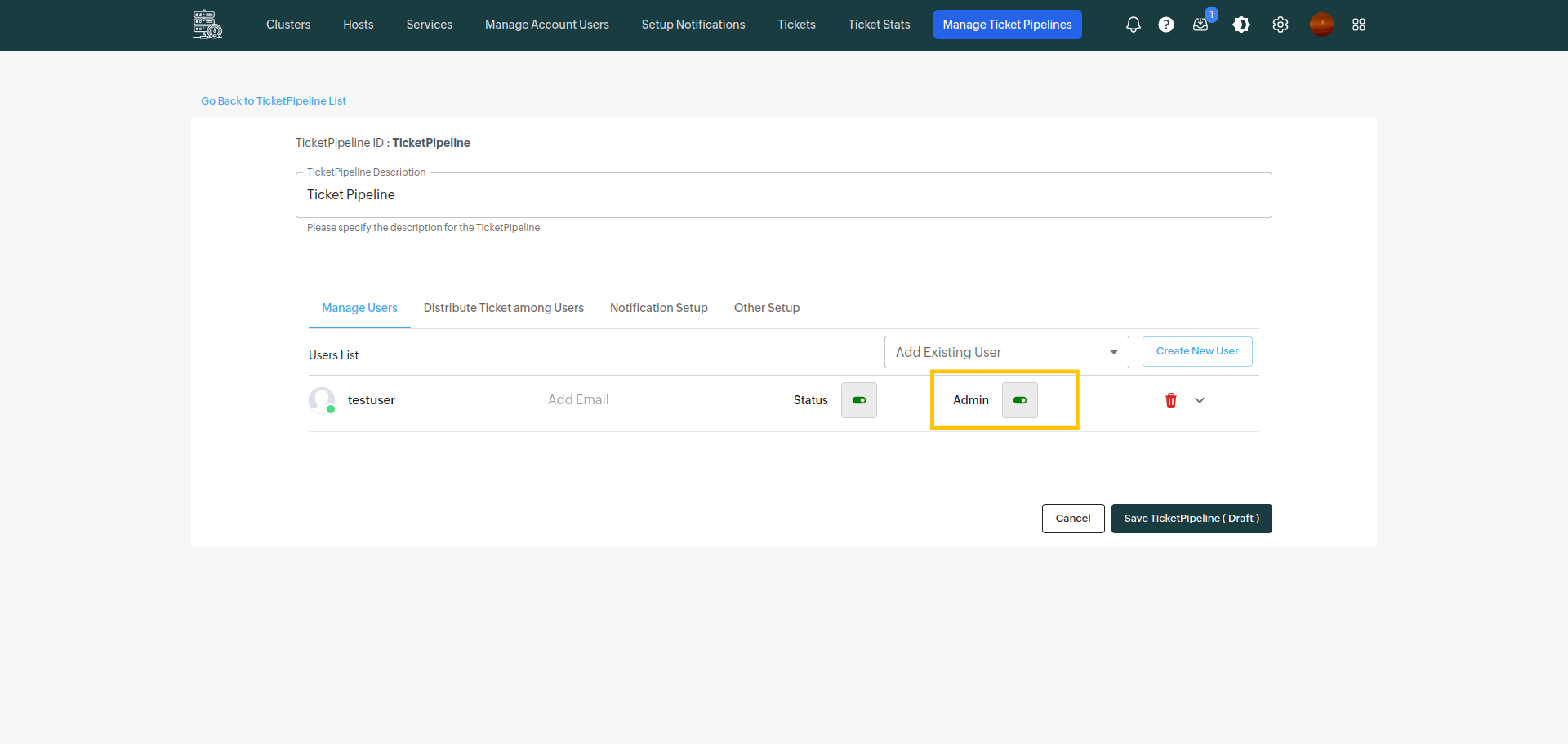Open the Add Existing User dropdown
The height and width of the screenshot is (744, 1568).
(x=1007, y=352)
